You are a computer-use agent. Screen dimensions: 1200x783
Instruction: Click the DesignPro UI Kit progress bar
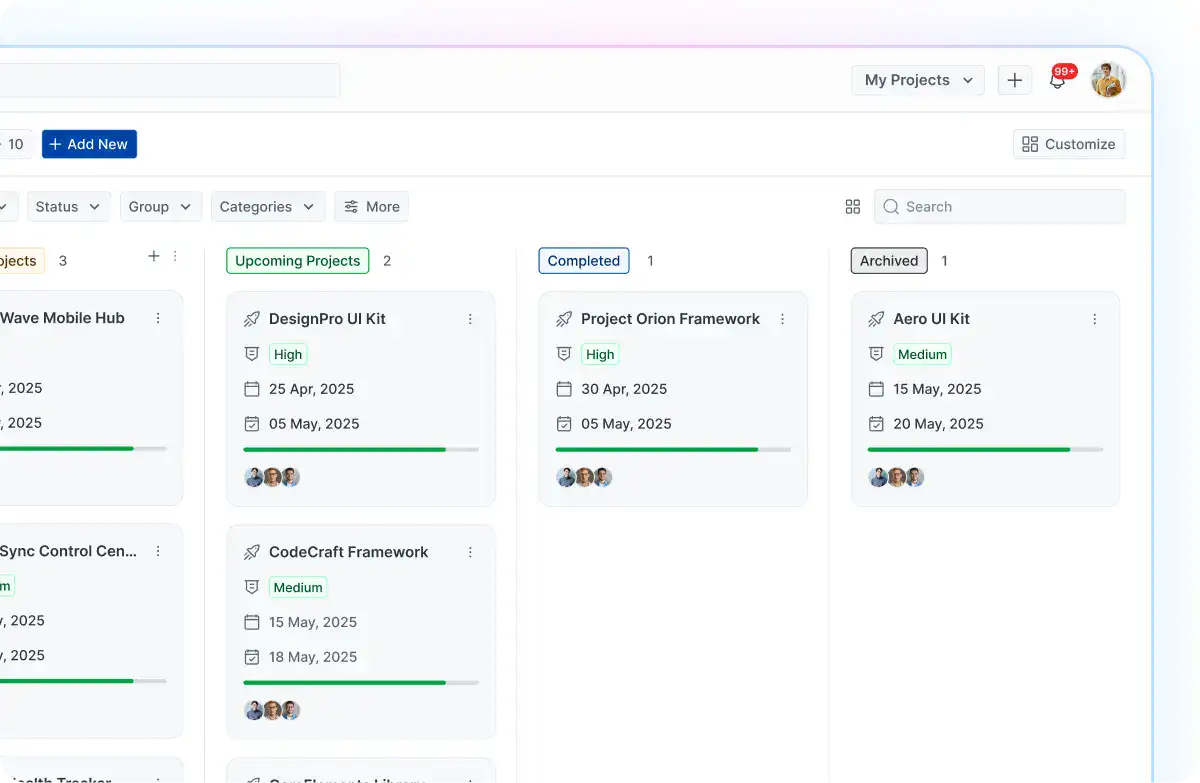click(x=361, y=450)
